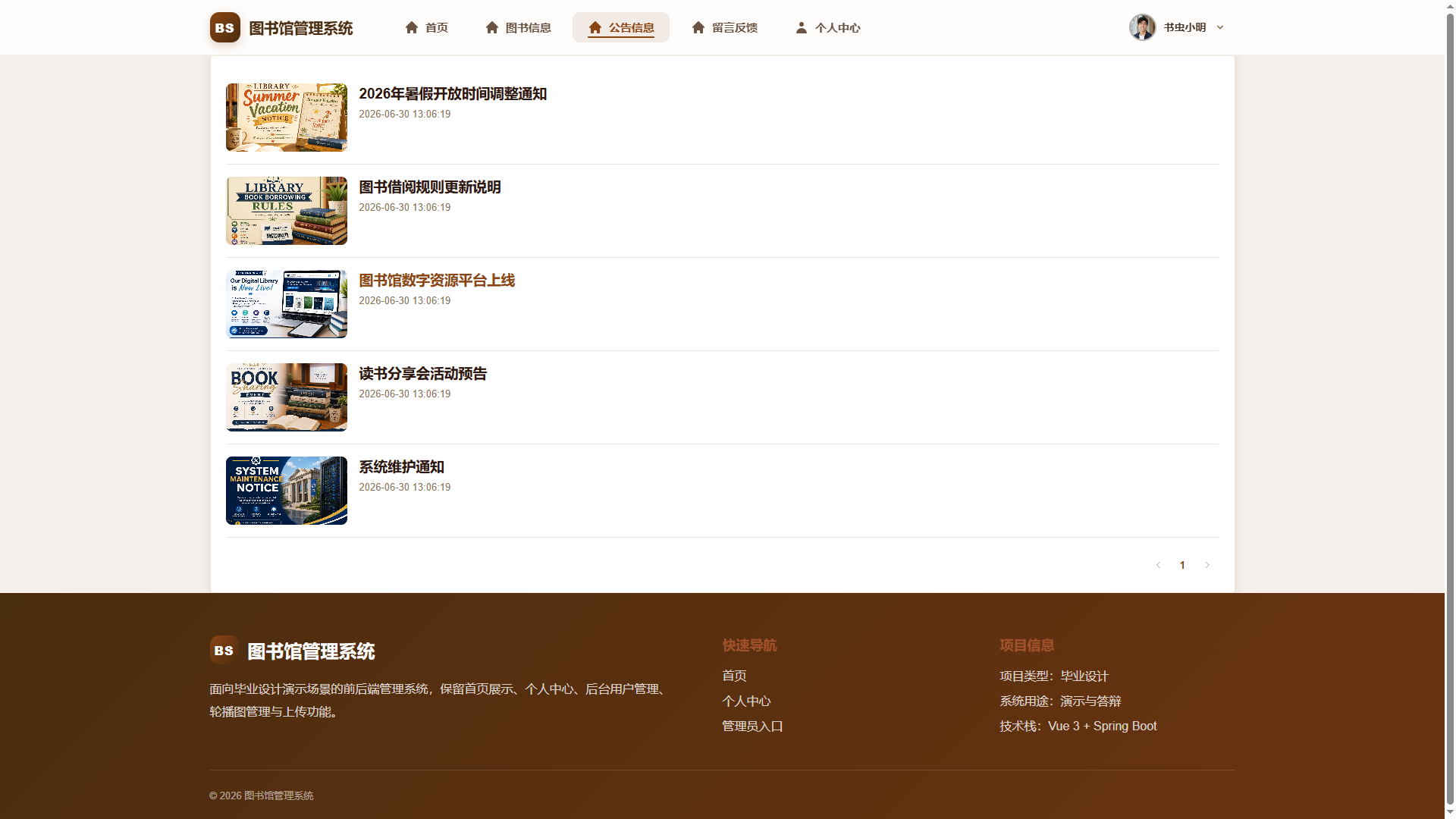Click footer heading 项目信息
This screenshot has height=819, width=1456.
point(1027,645)
